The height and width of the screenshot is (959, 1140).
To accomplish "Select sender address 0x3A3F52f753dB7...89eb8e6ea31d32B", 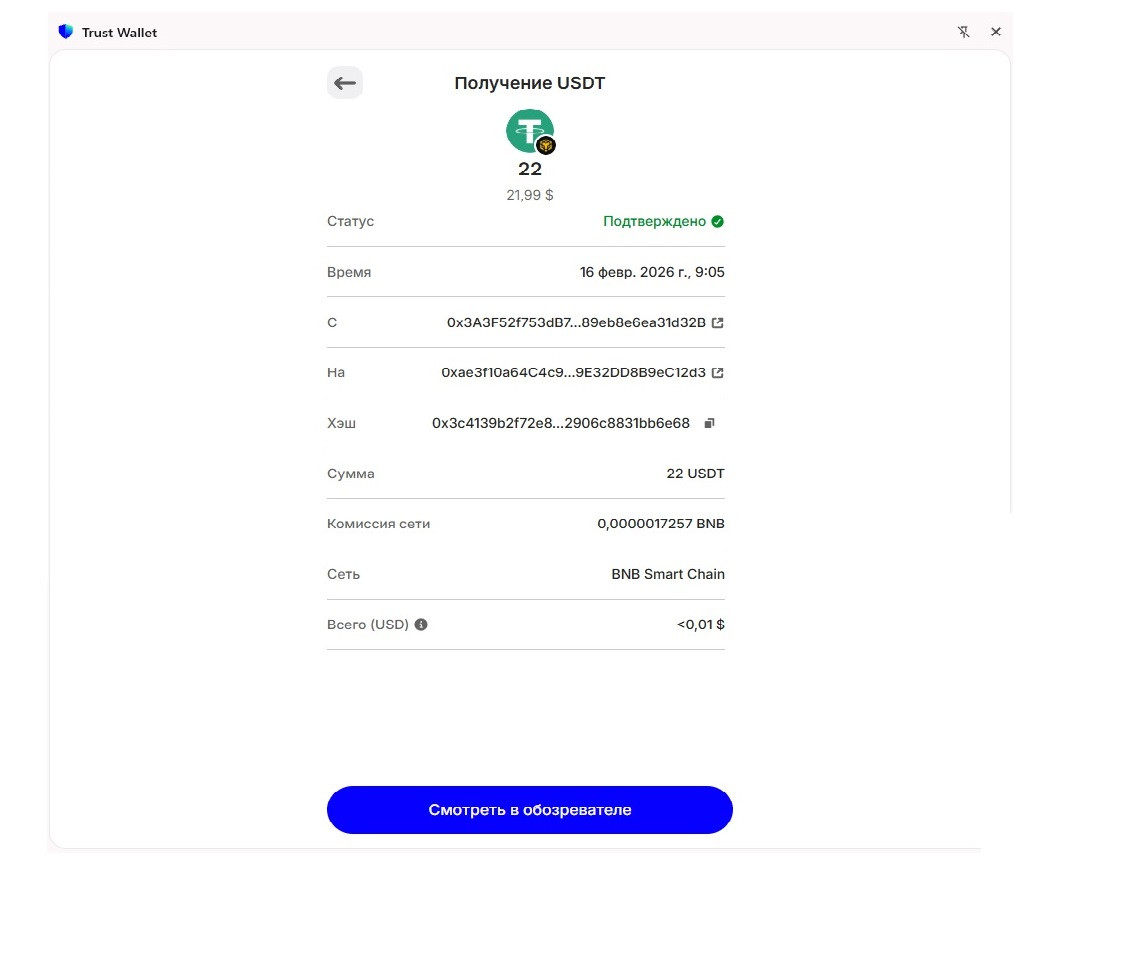I will click(x=576, y=323).
